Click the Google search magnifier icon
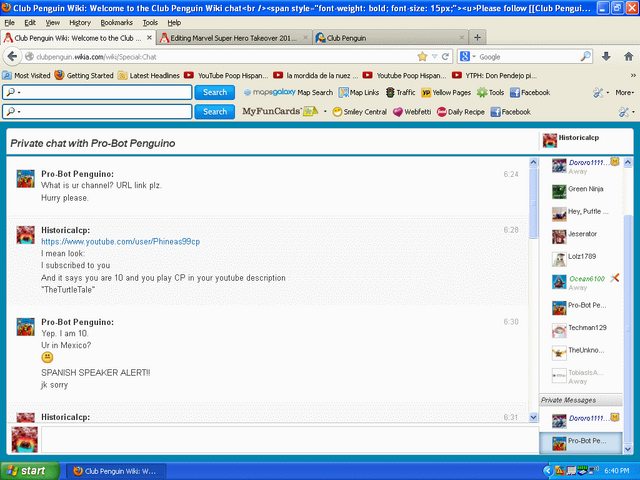The image size is (640, 480). click(586, 56)
